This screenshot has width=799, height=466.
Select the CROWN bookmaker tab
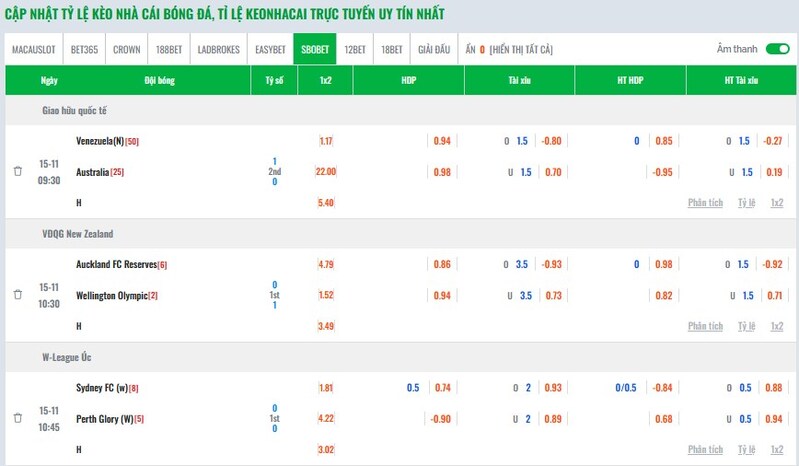(x=126, y=49)
